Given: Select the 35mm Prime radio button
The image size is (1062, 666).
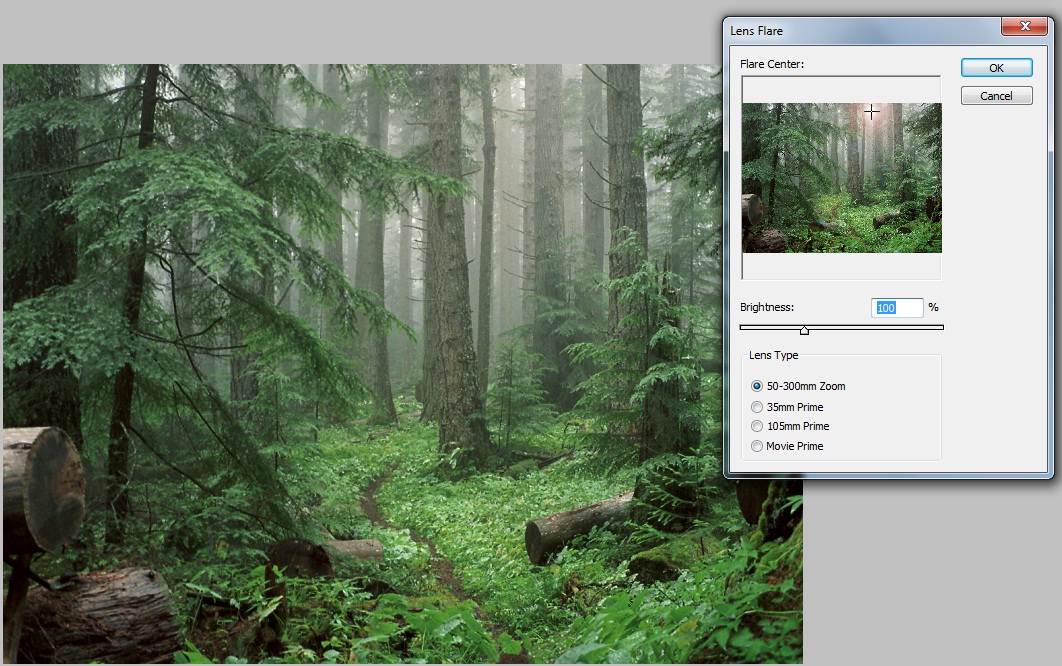Looking at the screenshot, I should tap(758, 407).
